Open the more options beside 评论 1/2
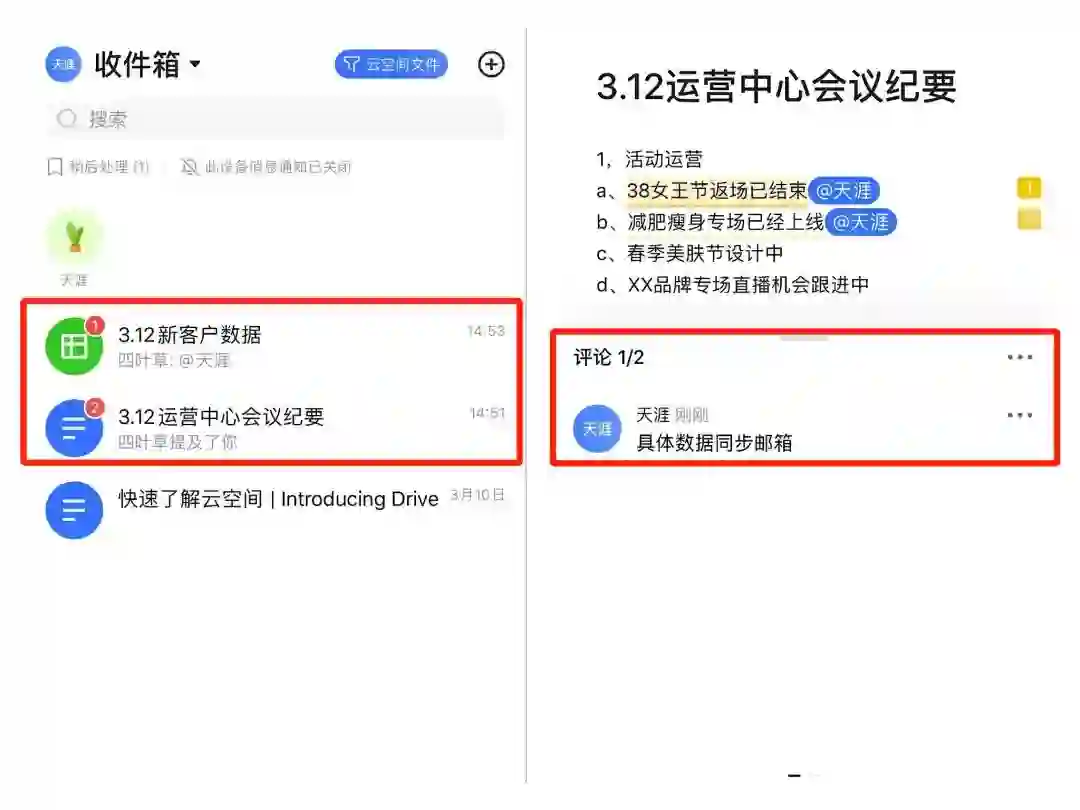 point(1019,357)
